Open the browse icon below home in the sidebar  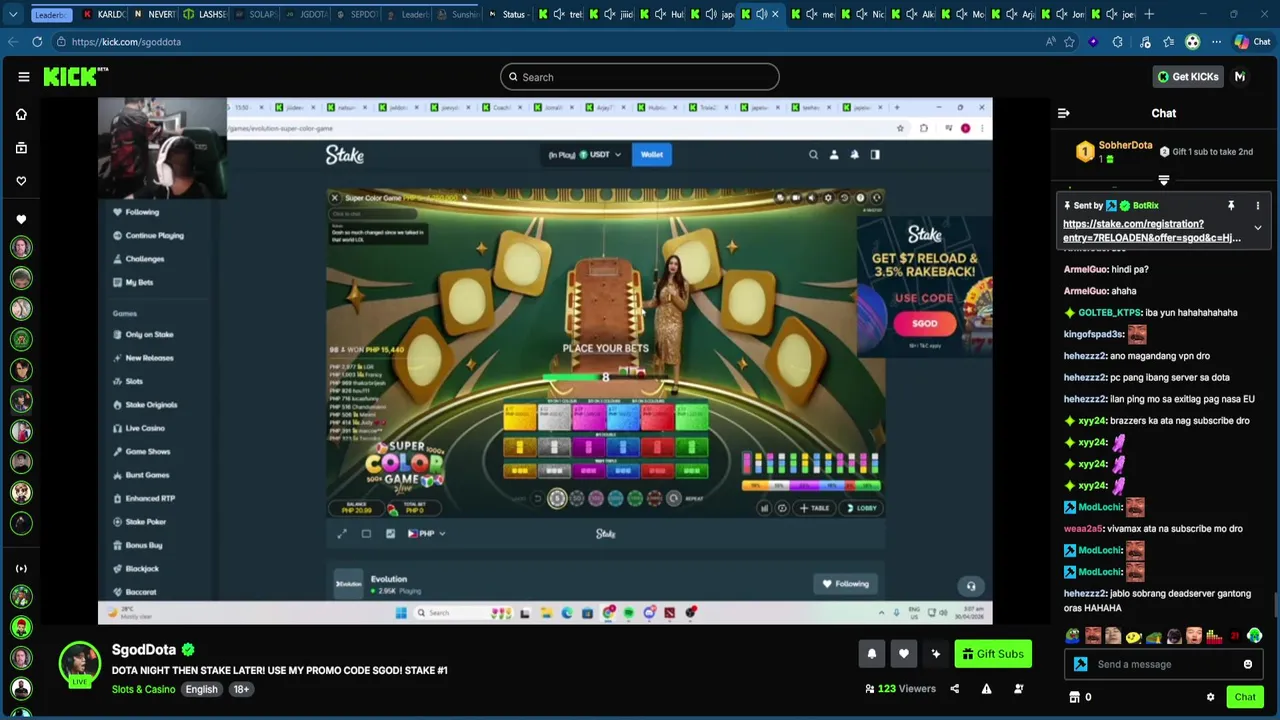pyautogui.click(x=21, y=148)
